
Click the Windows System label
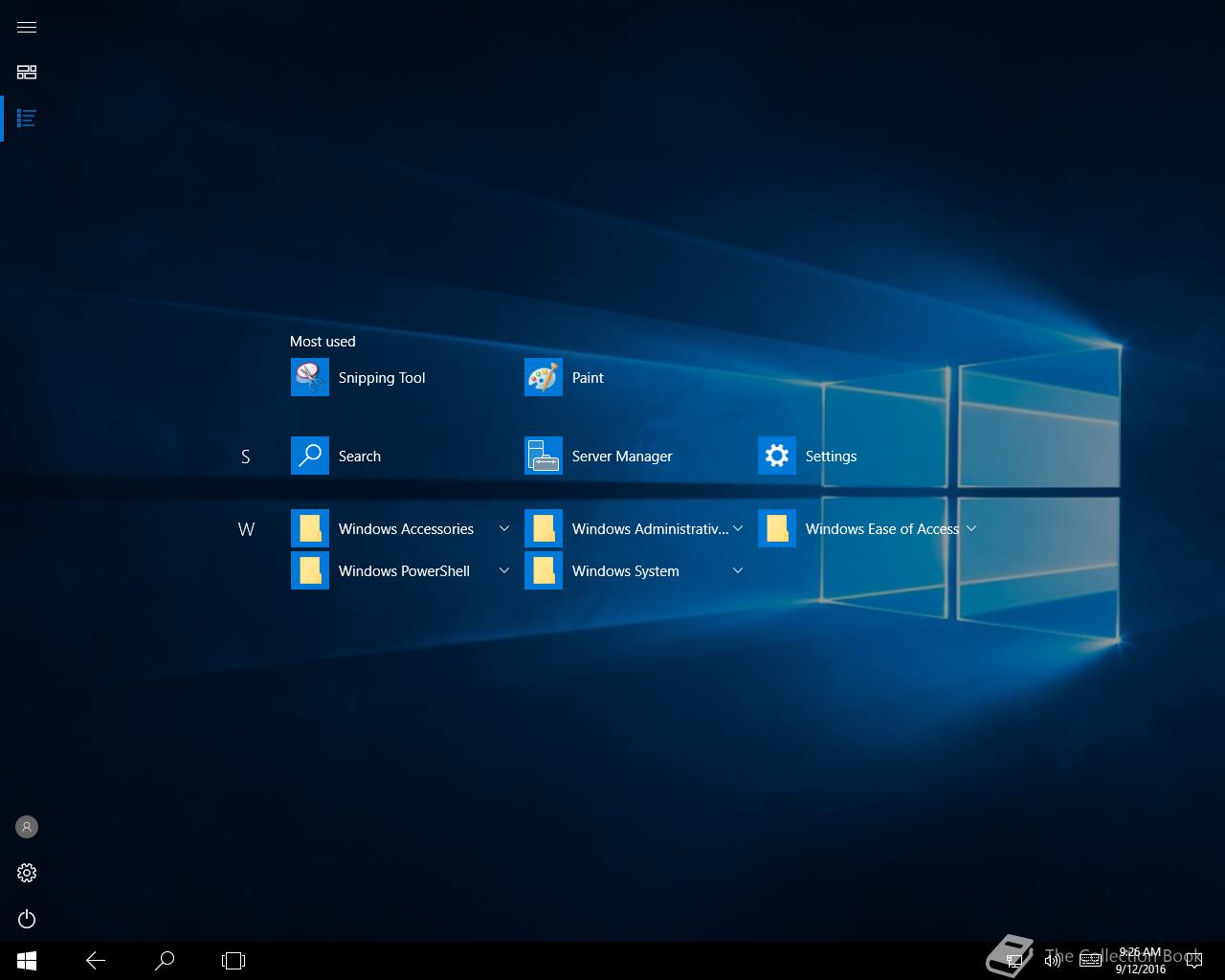click(626, 571)
